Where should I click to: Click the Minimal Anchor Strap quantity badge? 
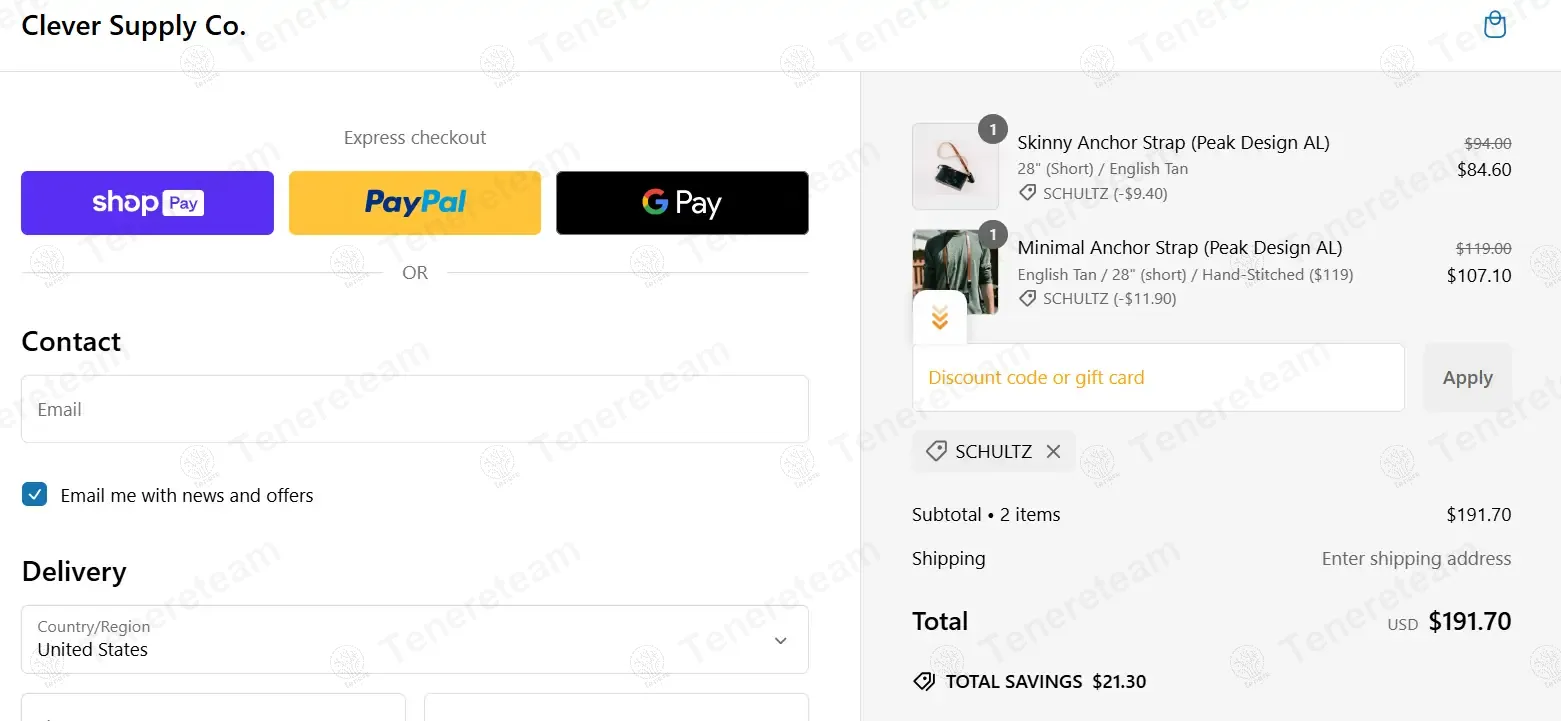[x=992, y=235]
